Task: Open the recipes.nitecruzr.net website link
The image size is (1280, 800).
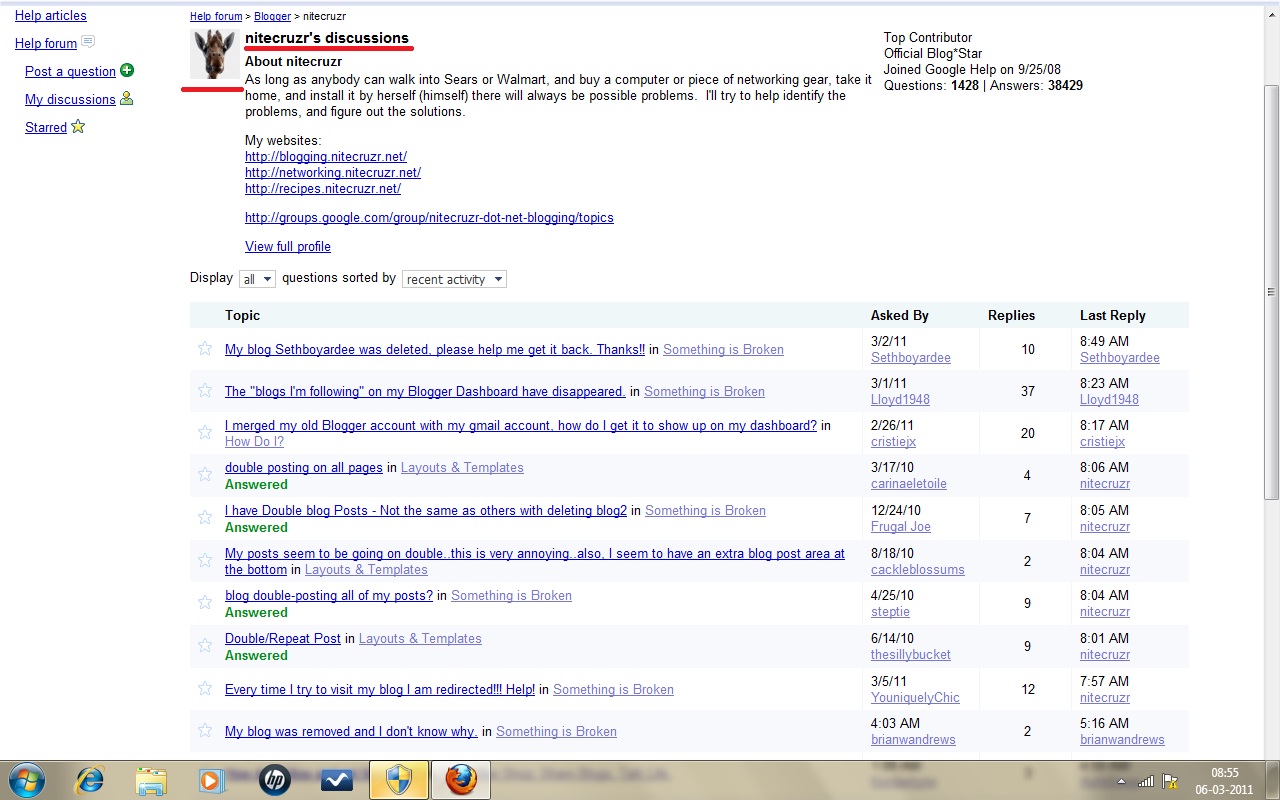Action: [x=323, y=188]
